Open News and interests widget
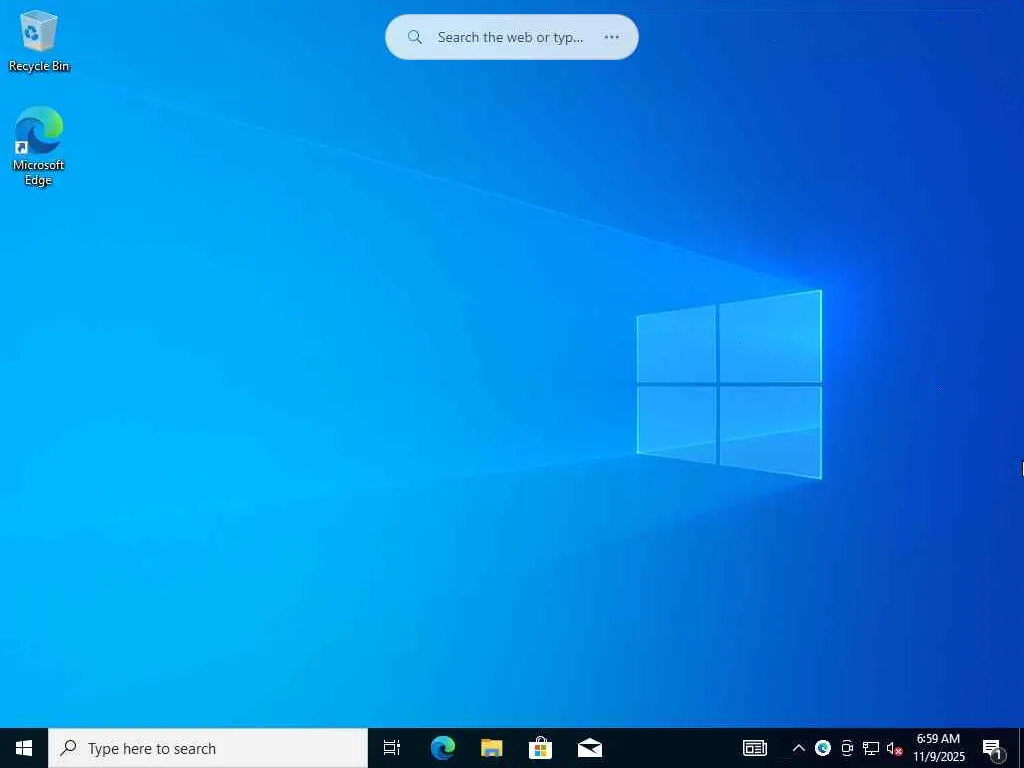Screen dimensions: 1024x768 click(x=754, y=748)
